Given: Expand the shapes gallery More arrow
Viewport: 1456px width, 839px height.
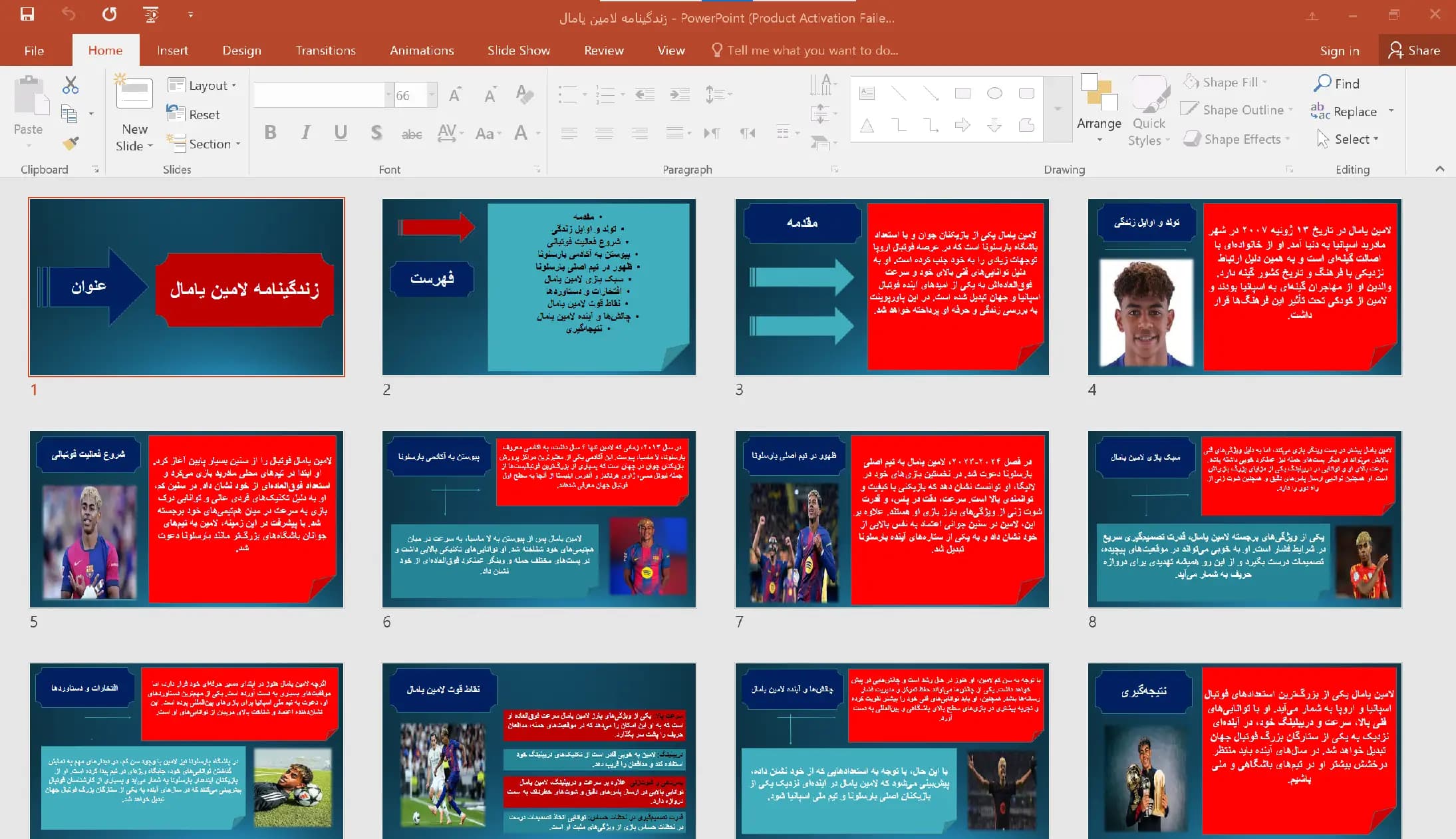Looking at the screenshot, I should pyautogui.click(x=1058, y=108).
